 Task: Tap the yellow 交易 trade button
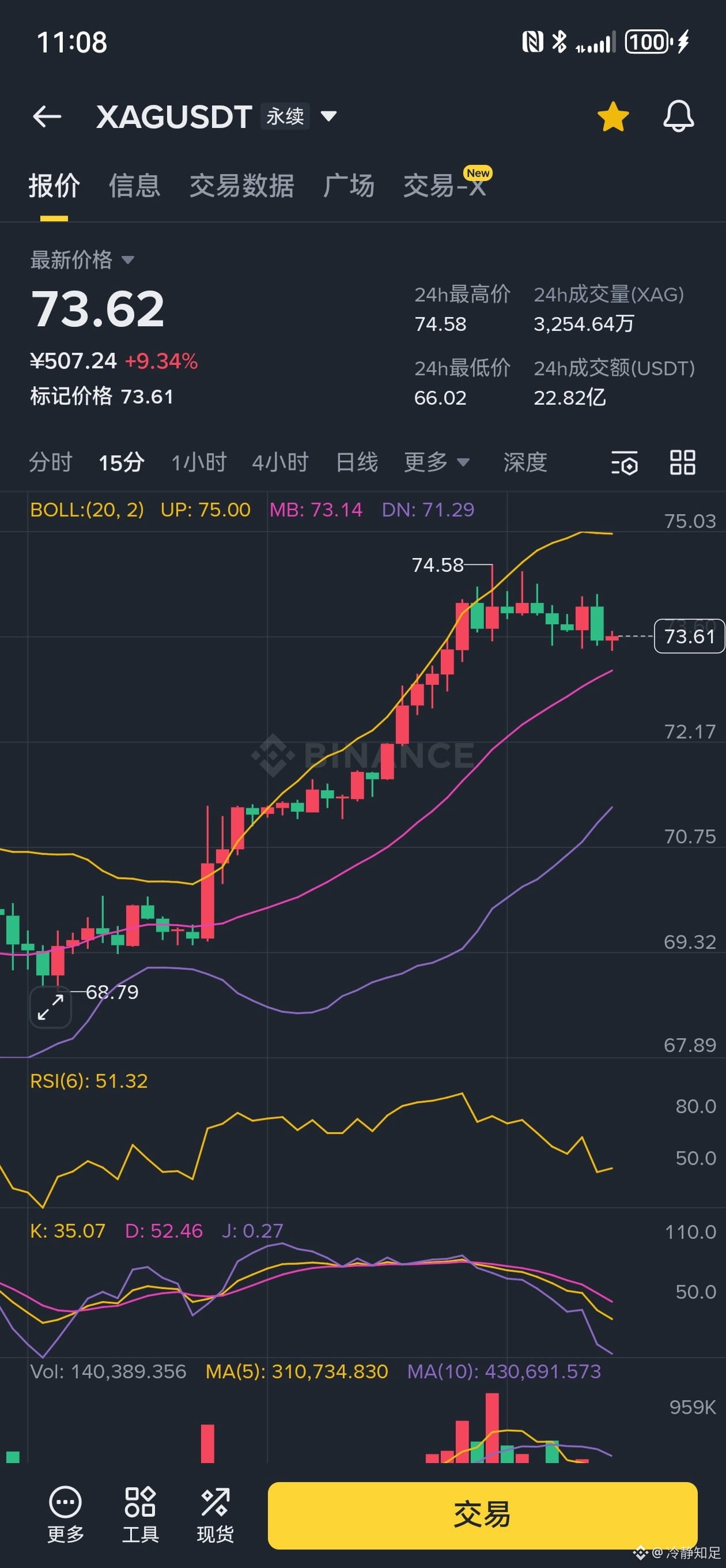pyautogui.click(x=483, y=1515)
